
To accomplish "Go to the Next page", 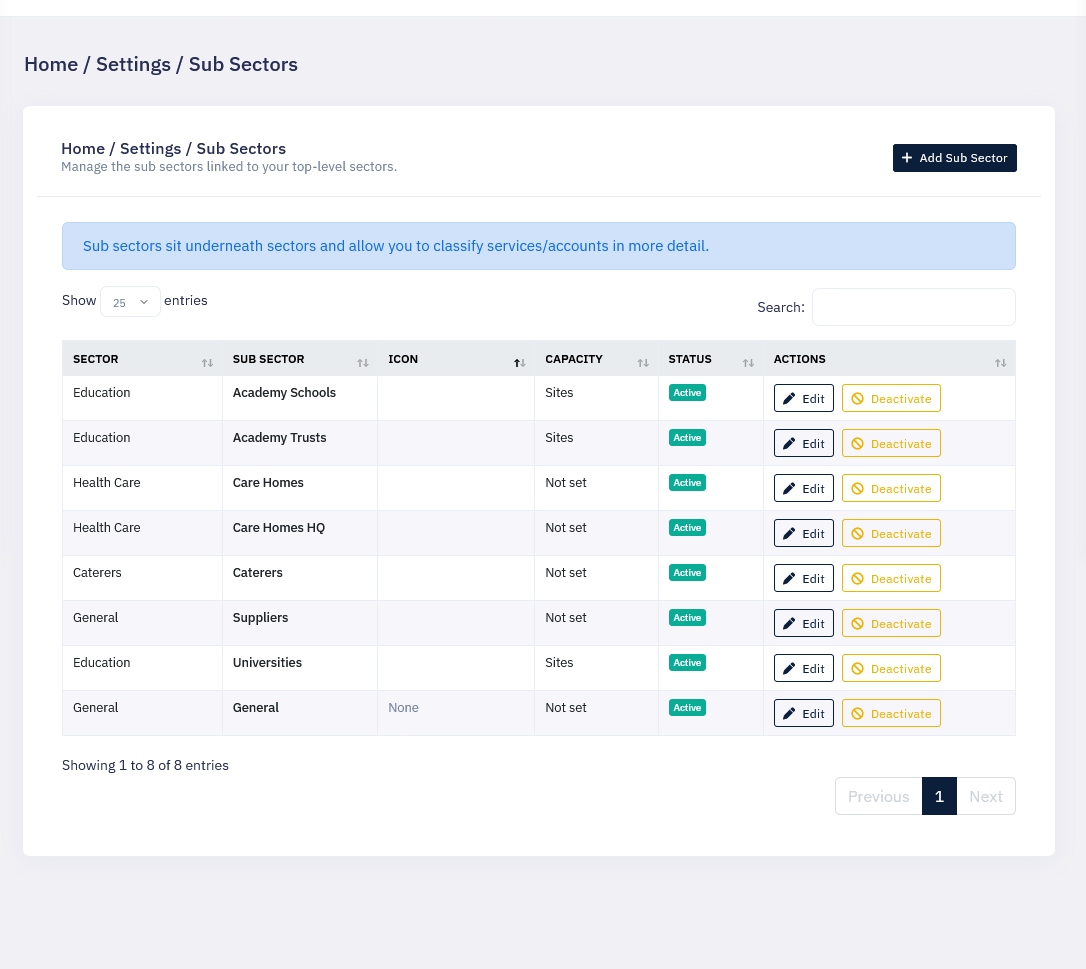I will pyautogui.click(x=986, y=797).
